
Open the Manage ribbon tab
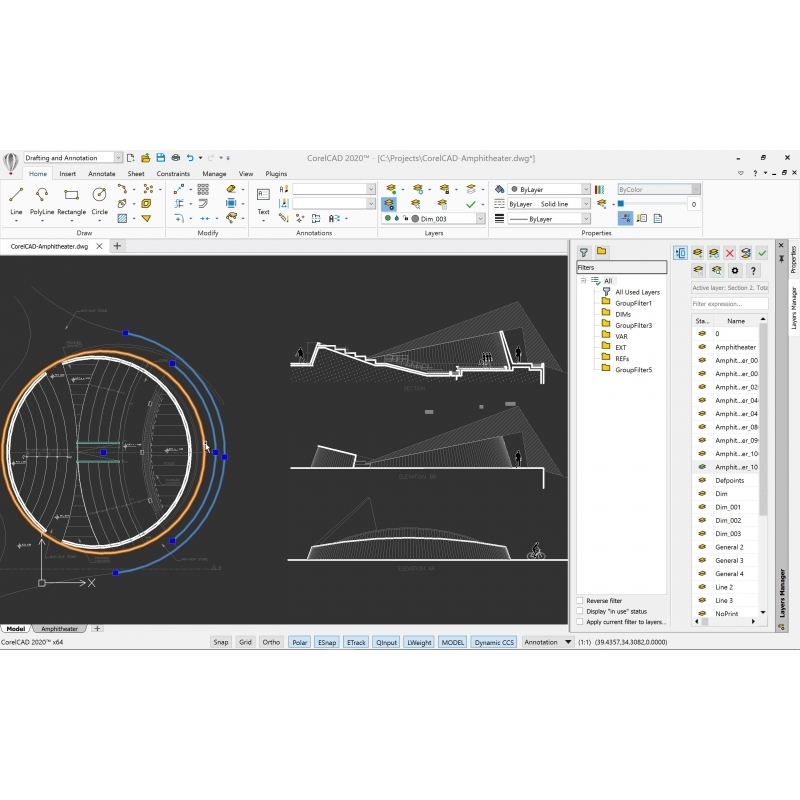tap(214, 173)
